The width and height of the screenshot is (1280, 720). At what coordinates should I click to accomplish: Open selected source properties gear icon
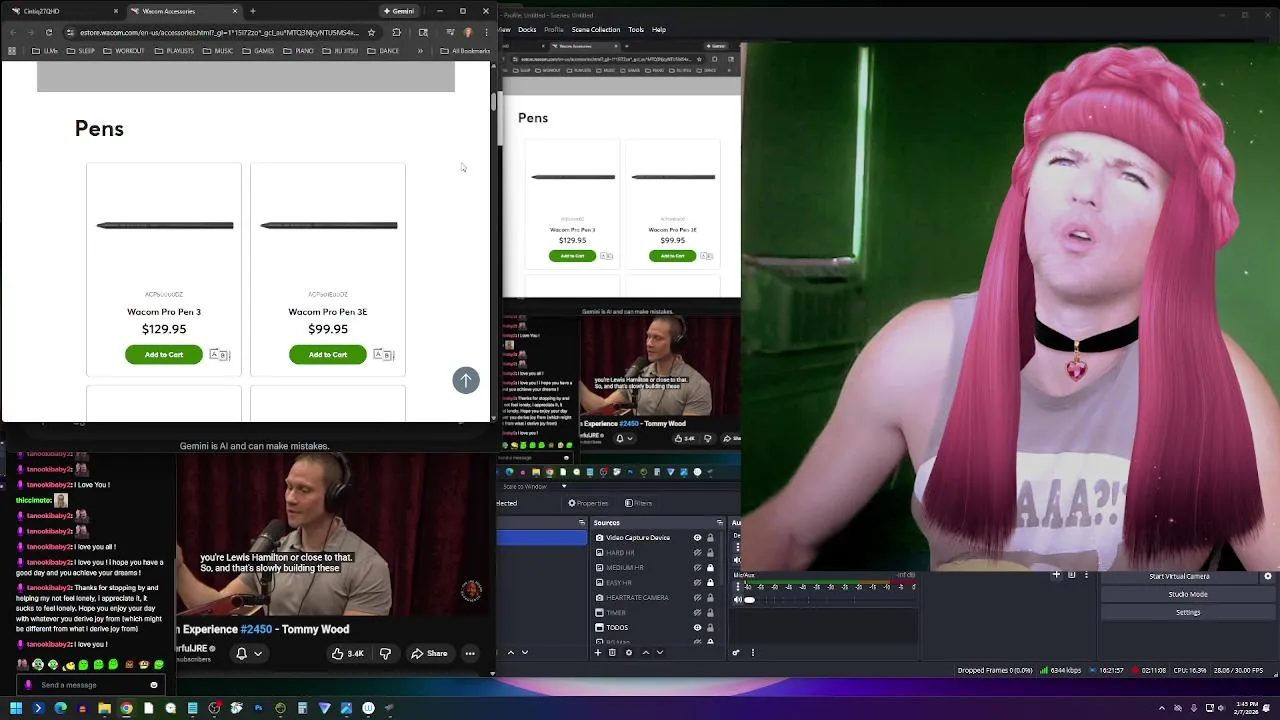pyautogui.click(x=629, y=653)
